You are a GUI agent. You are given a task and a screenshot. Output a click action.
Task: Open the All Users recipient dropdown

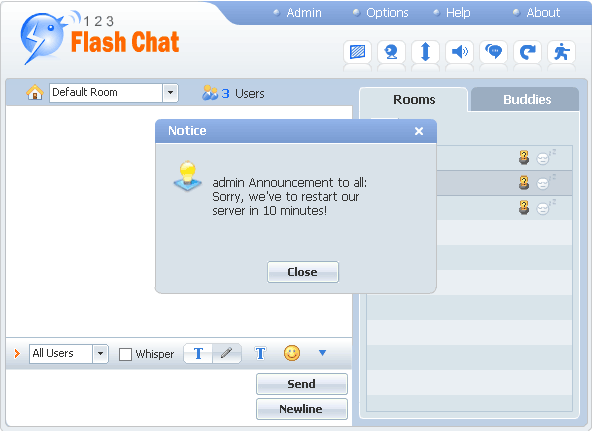click(x=100, y=354)
